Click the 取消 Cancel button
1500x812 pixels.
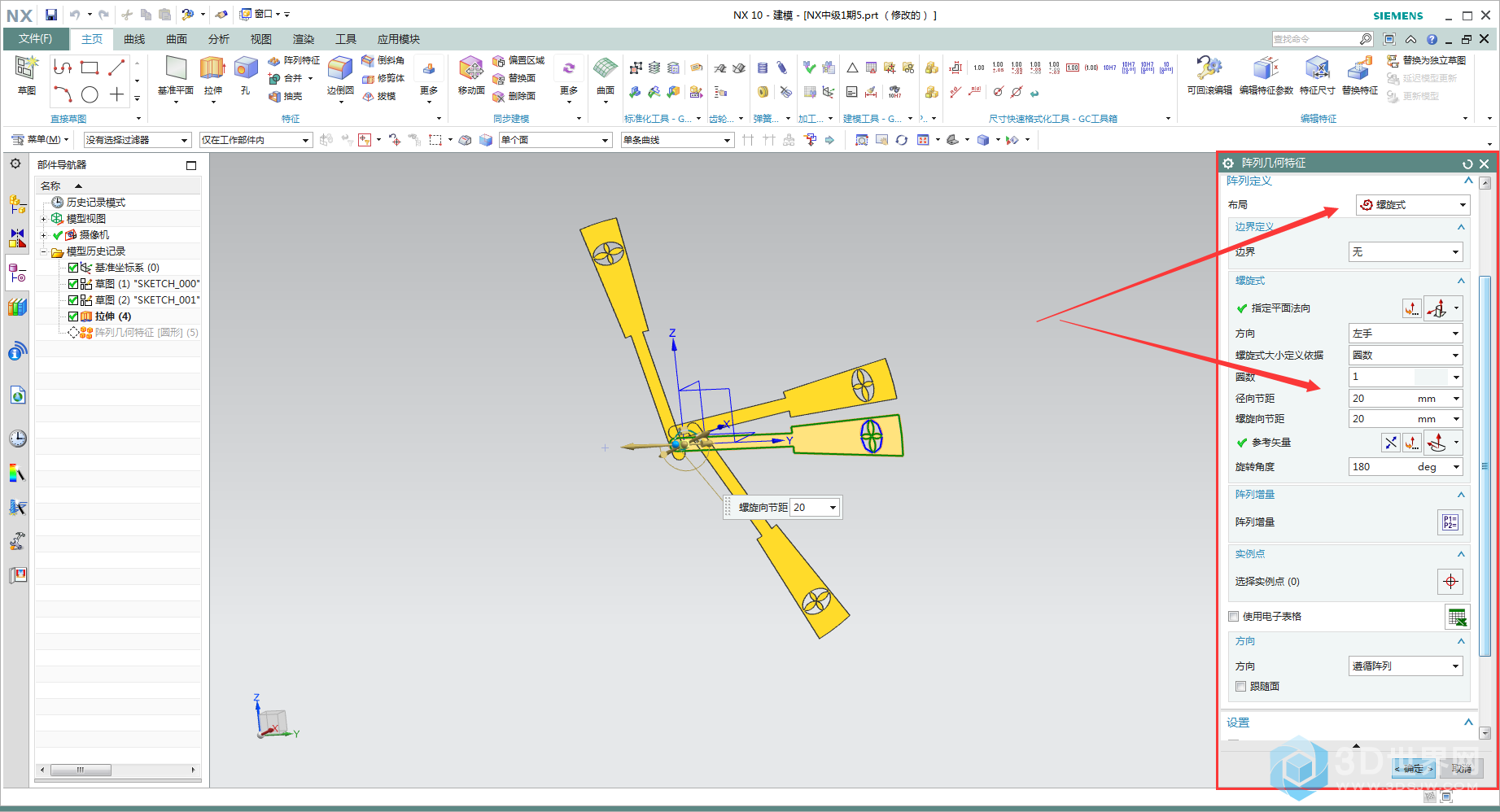pyautogui.click(x=1462, y=769)
